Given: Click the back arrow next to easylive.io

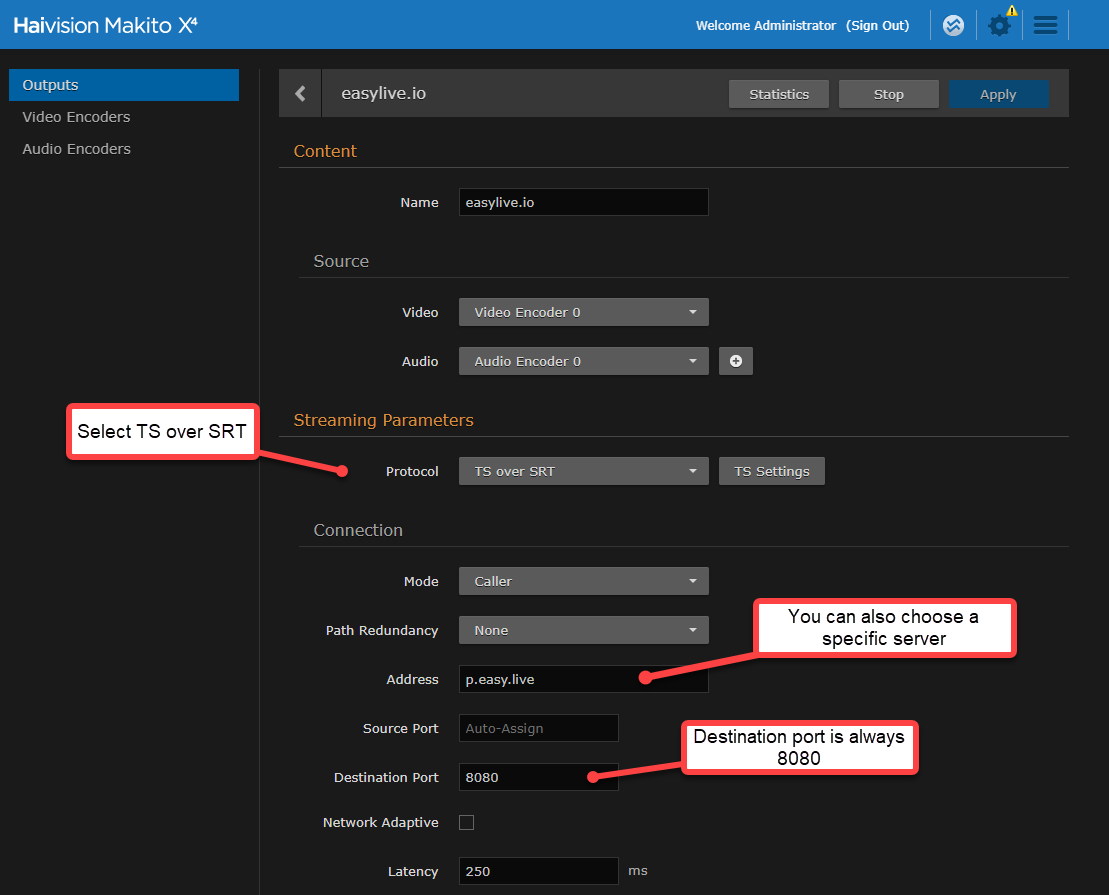Looking at the screenshot, I should pos(301,93).
